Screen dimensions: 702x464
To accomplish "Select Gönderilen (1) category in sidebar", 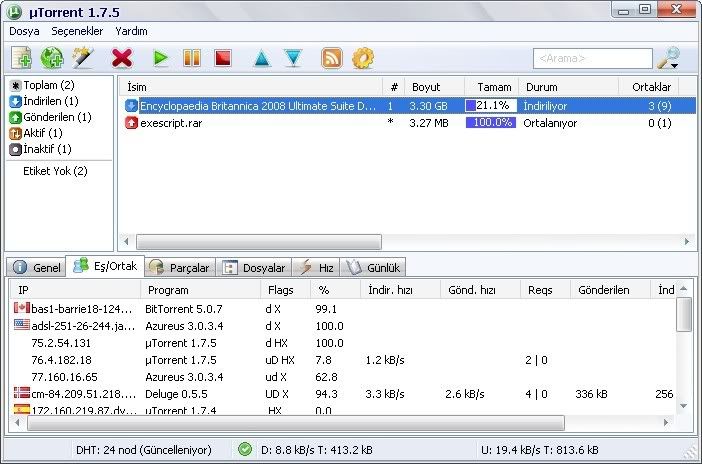I will tap(50, 117).
